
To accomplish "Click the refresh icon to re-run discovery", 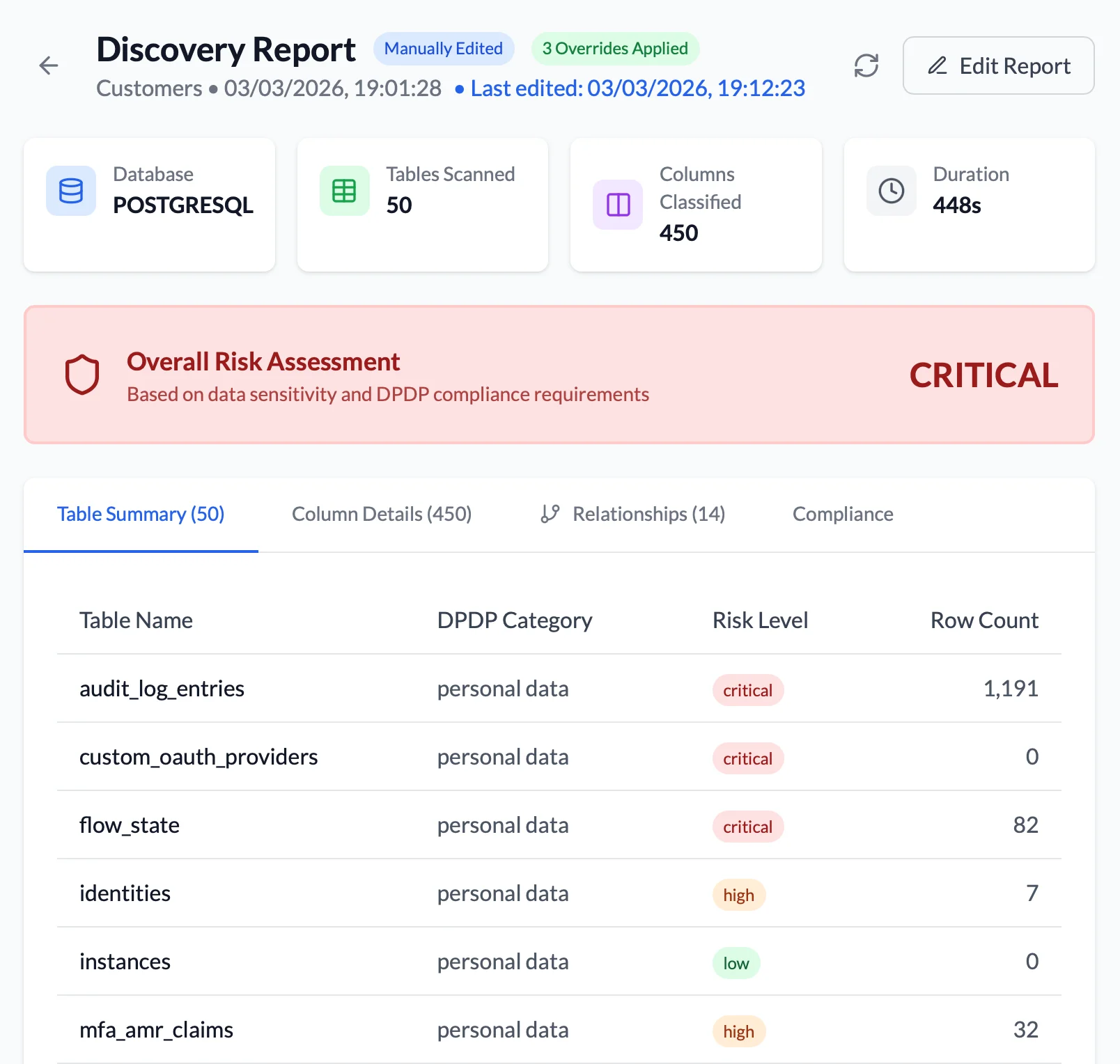I will pos(866,65).
